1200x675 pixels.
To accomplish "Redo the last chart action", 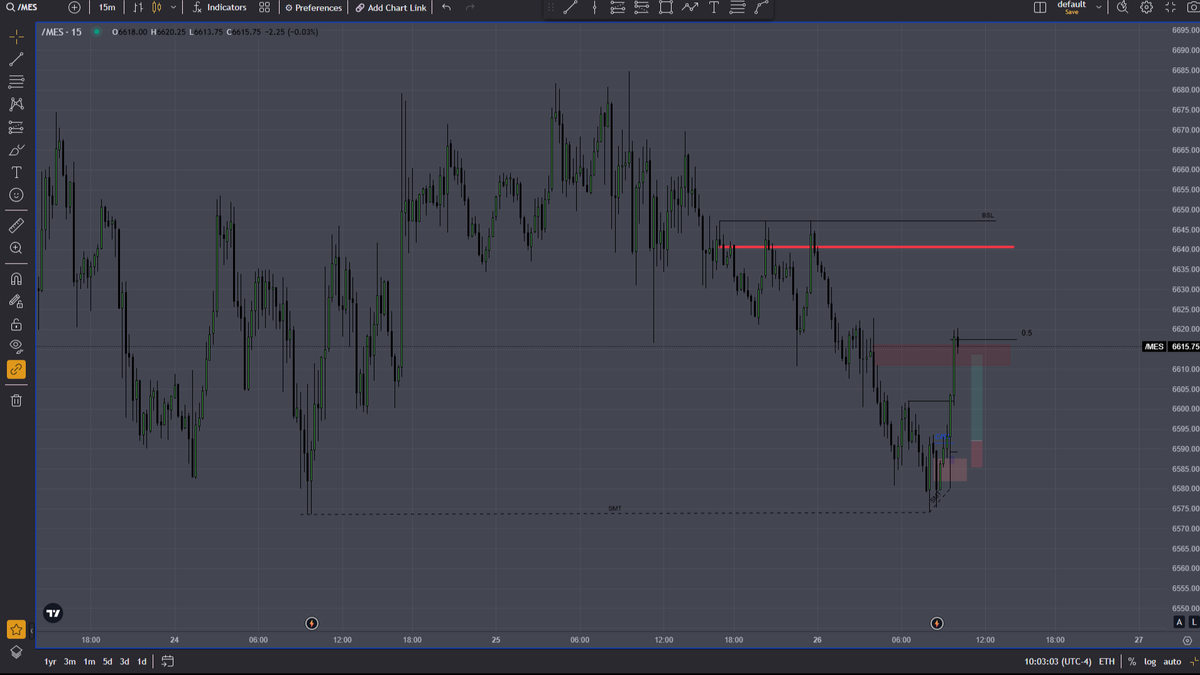I will pos(470,7).
